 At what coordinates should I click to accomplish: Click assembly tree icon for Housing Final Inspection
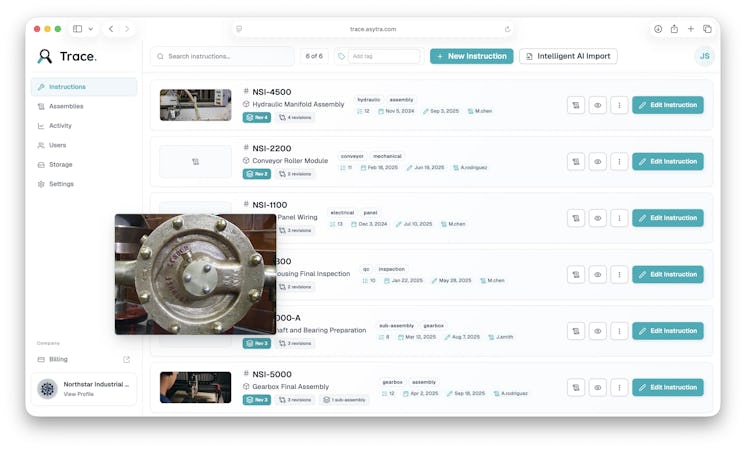pyautogui.click(x=576, y=274)
